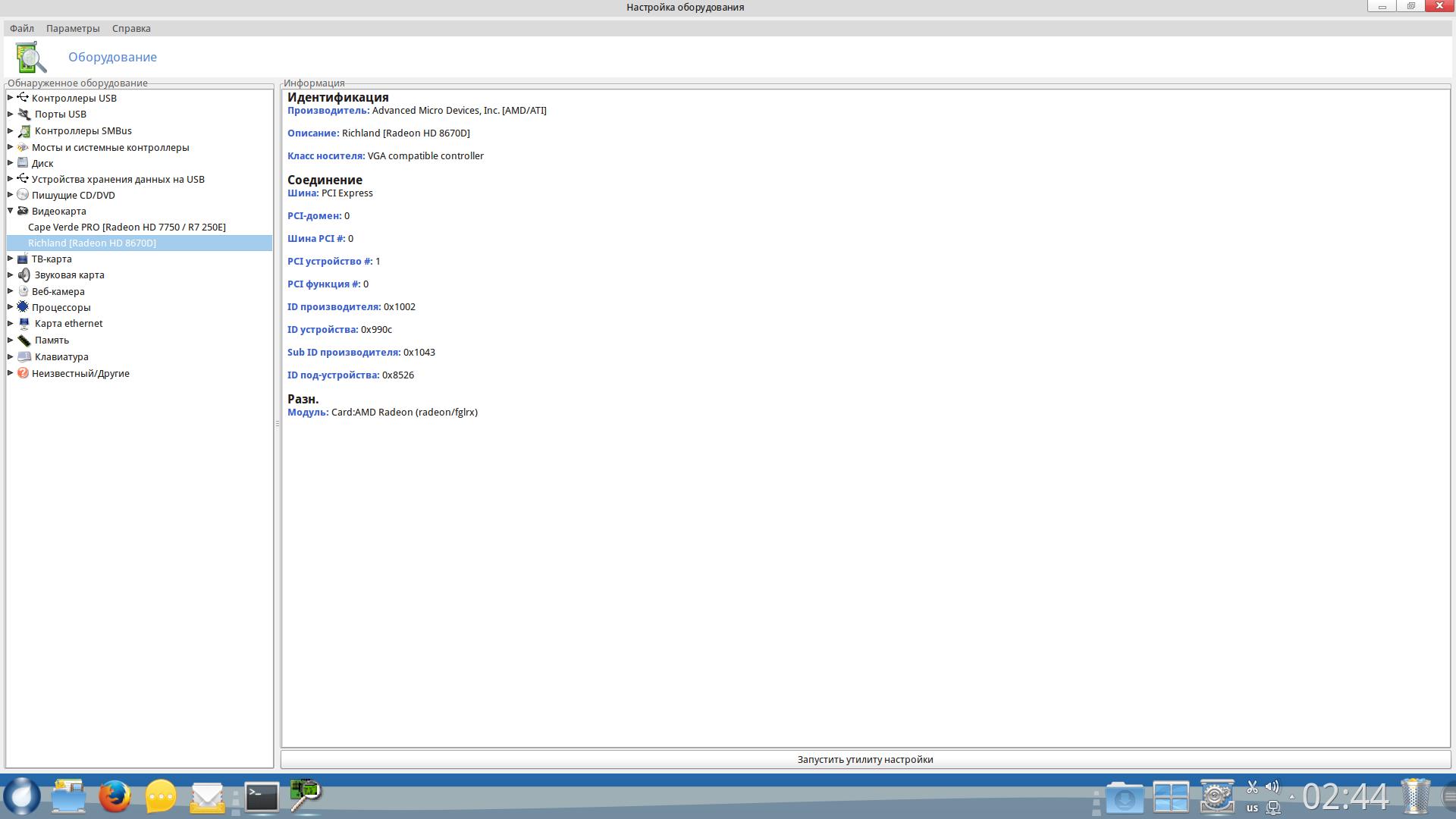Click the sound card speaker icon
The image size is (1456, 819).
pyautogui.click(x=24, y=275)
